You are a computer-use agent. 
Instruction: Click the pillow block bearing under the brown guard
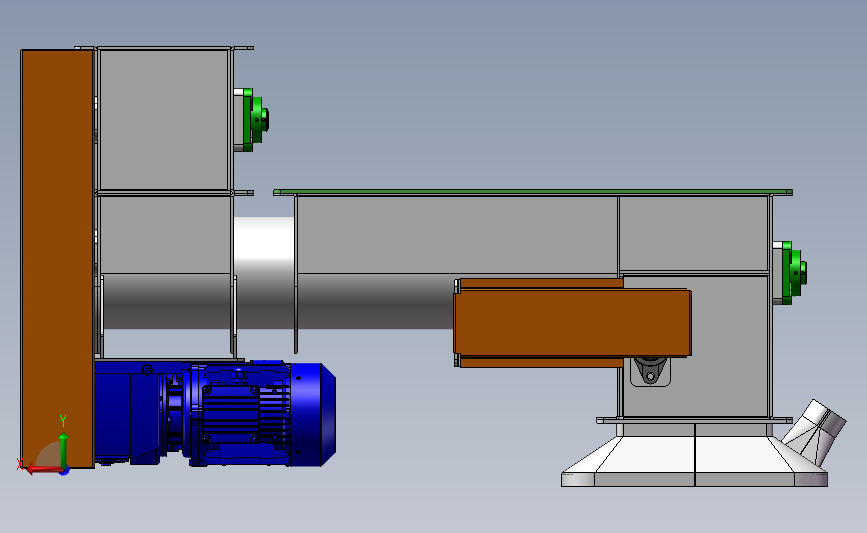[x=650, y=372]
